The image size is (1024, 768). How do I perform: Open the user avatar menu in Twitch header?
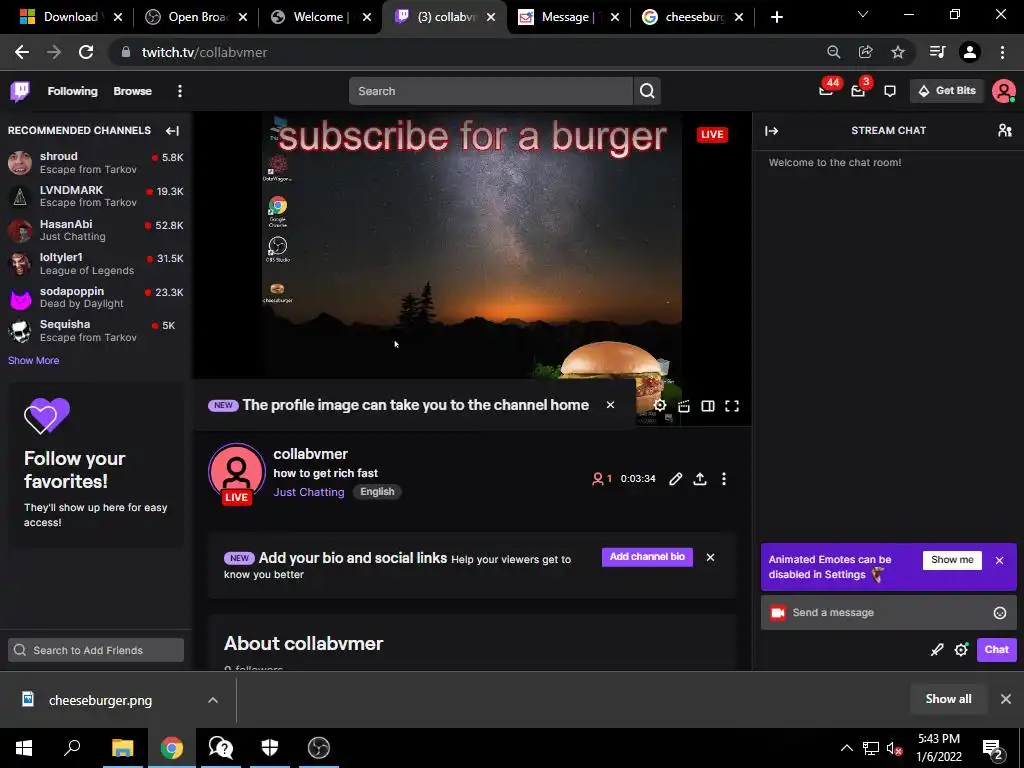coord(1003,91)
